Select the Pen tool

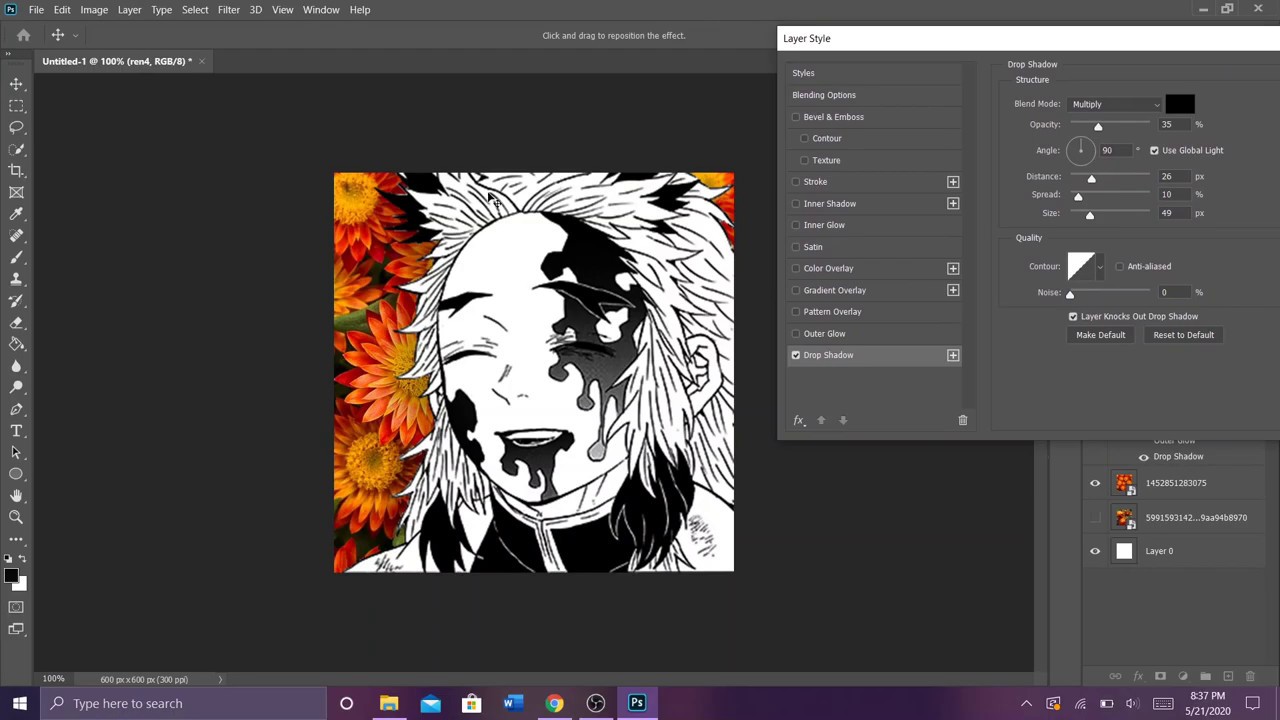(x=16, y=409)
